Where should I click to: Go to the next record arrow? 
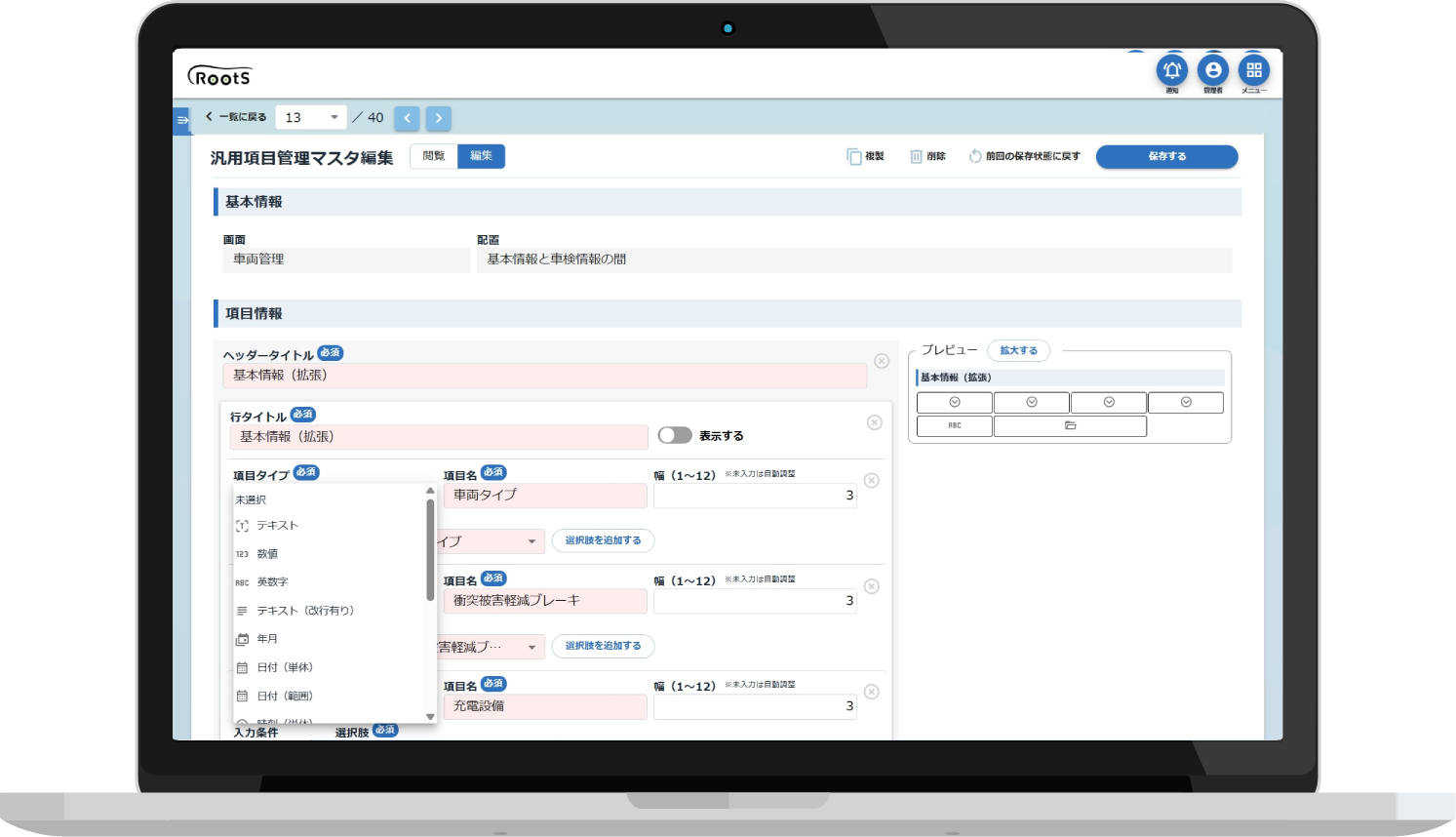(439, 118)
